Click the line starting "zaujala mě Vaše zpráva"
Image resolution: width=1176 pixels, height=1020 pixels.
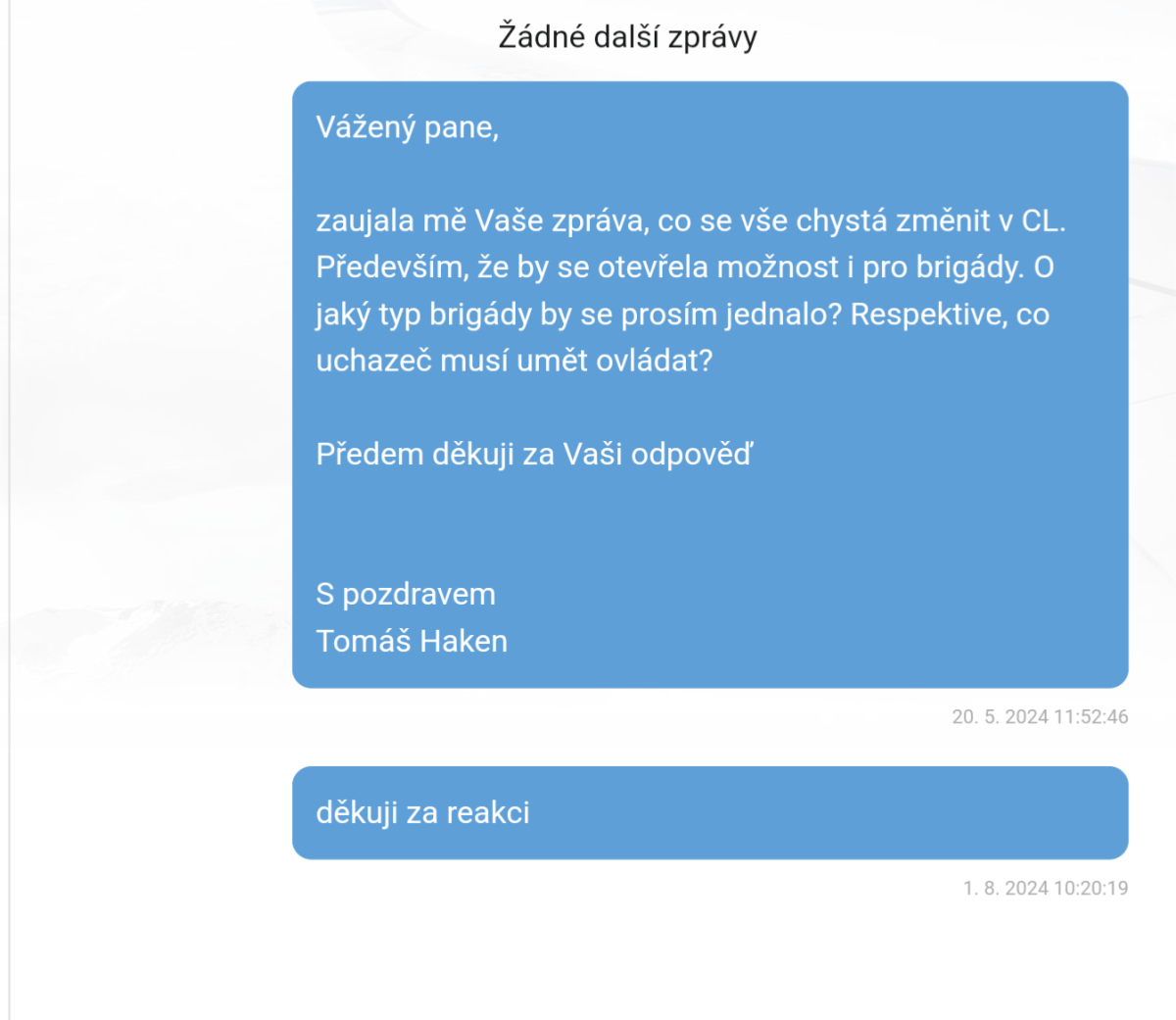(x=691, y=220)
